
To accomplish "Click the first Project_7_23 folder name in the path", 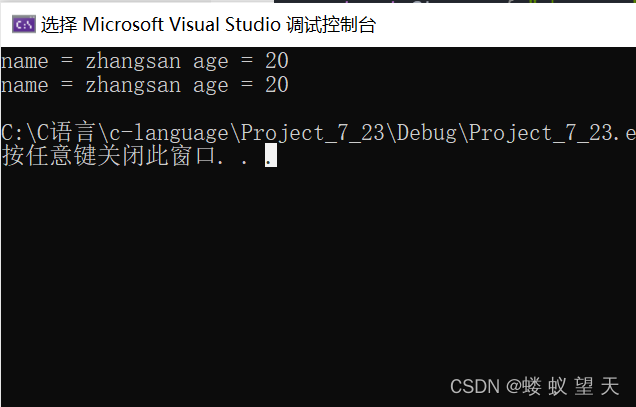I will pos(313,133).
